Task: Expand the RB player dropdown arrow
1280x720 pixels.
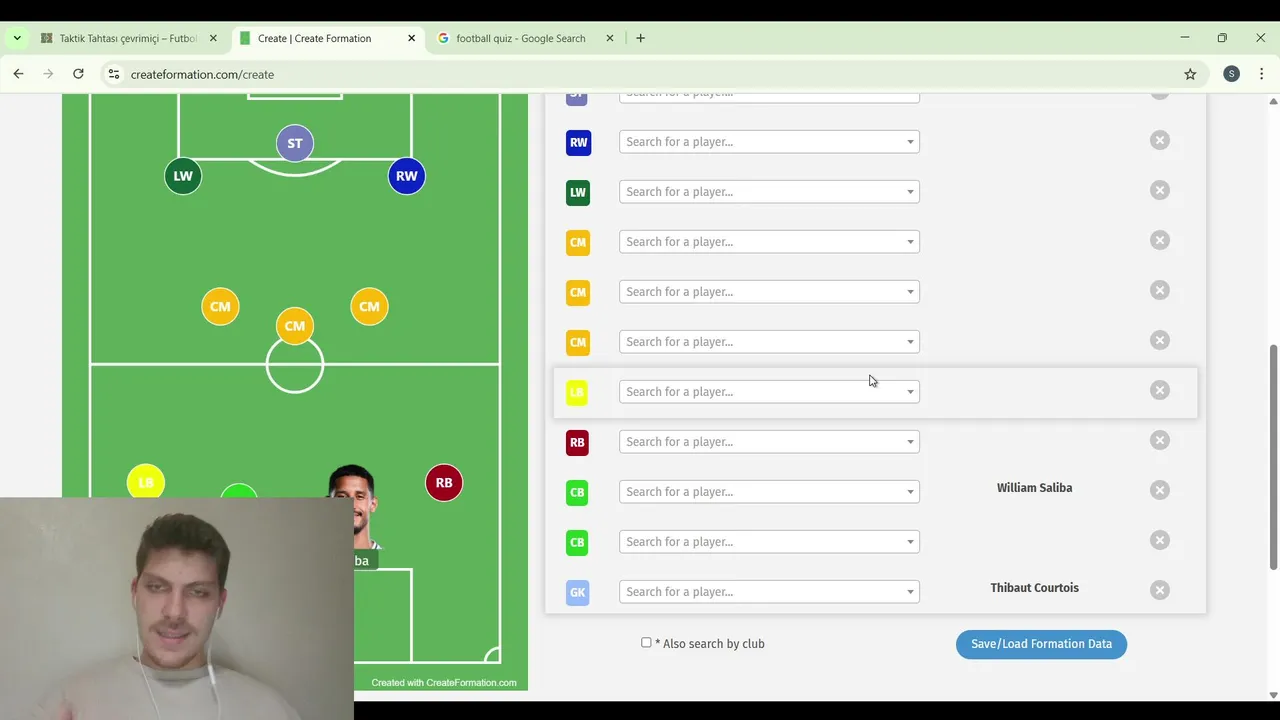Action: click(910, 442)
